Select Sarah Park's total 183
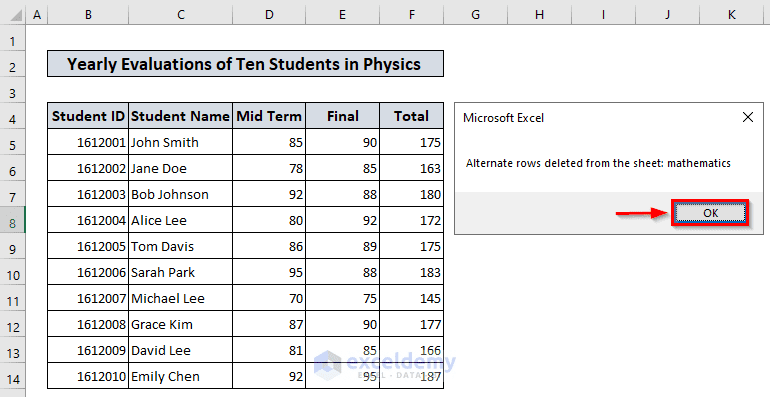 [x=412, y=272]
